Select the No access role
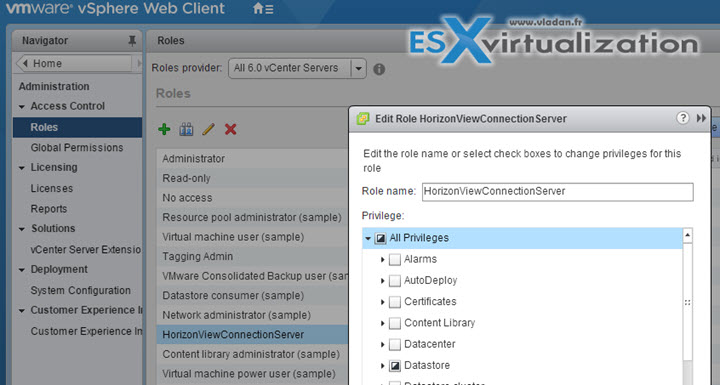 (x=252, y=198)
